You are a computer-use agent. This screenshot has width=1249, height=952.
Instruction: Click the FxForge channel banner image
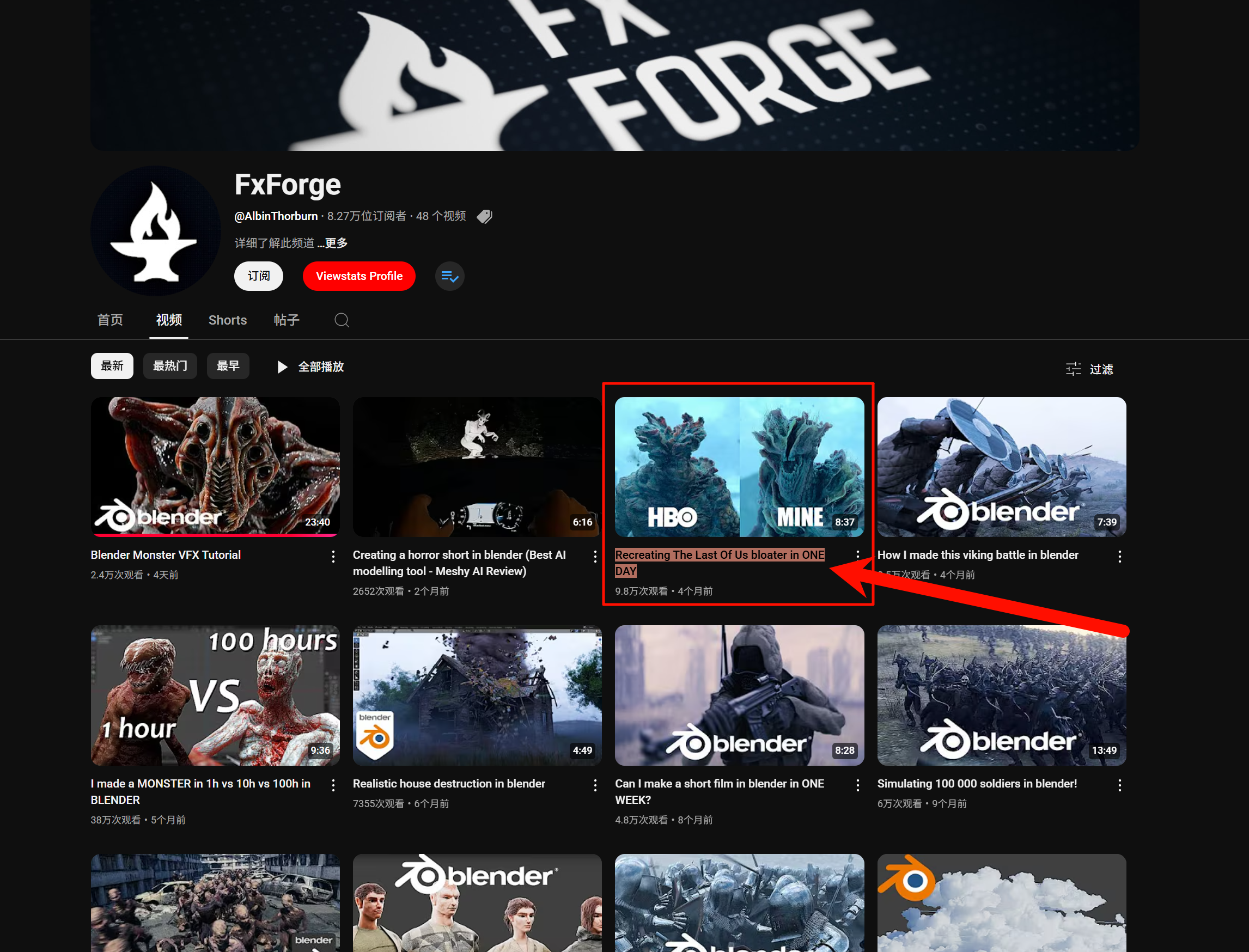pos(615,75)
